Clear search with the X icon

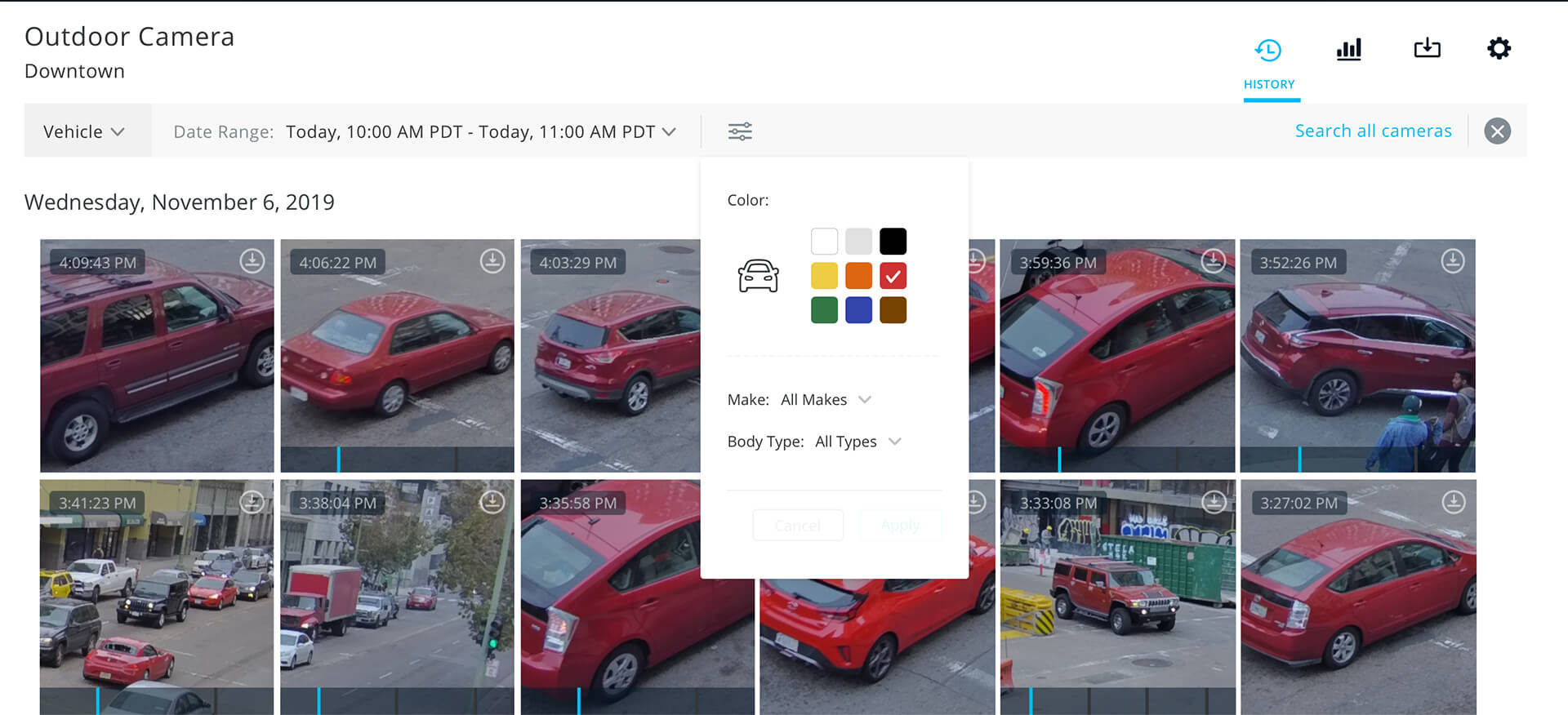[x=1497, y=131]
